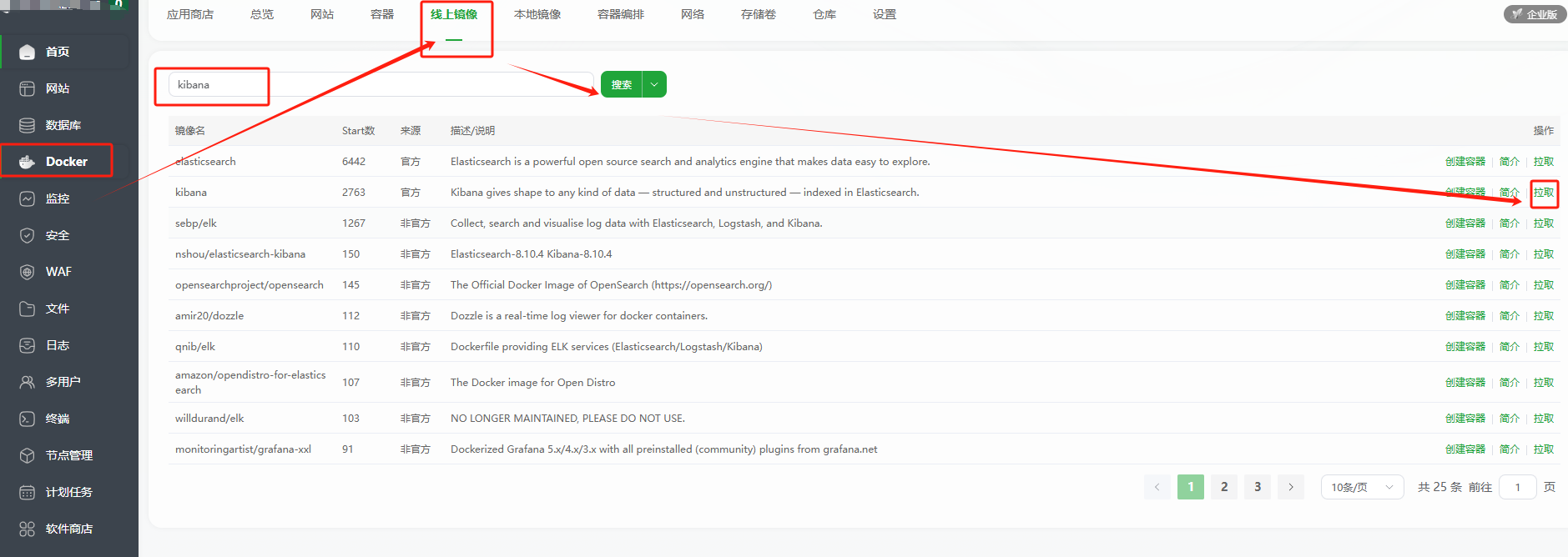This screenshot has height=557, width=1568.
Task: Click the 镜像名 column header
Action: [190, 131]
